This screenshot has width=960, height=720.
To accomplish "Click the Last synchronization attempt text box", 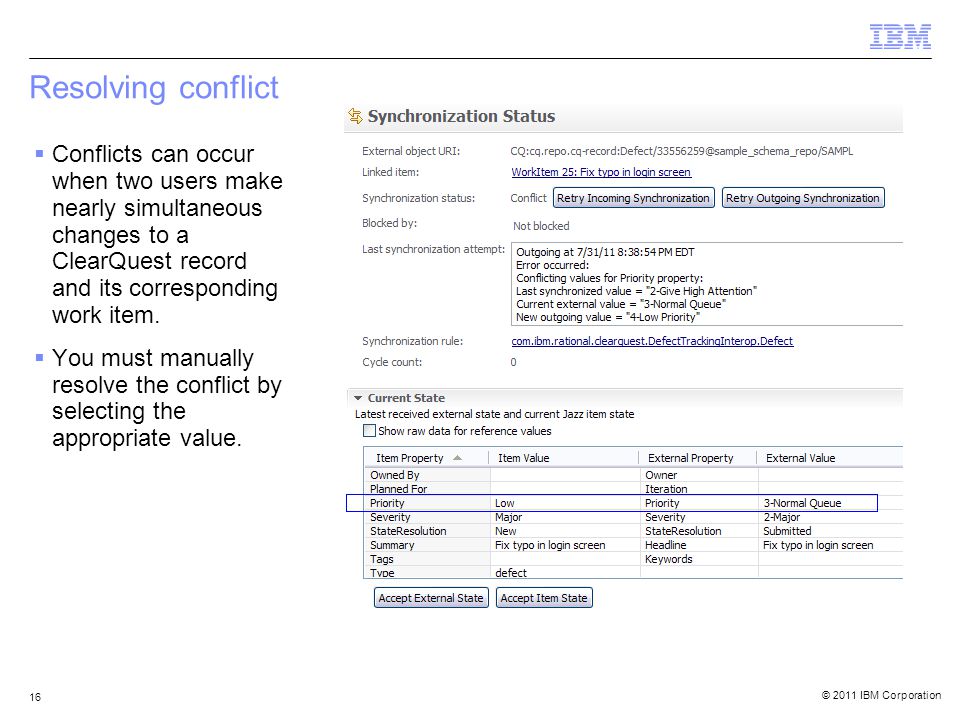I will [x=707, y=284].
